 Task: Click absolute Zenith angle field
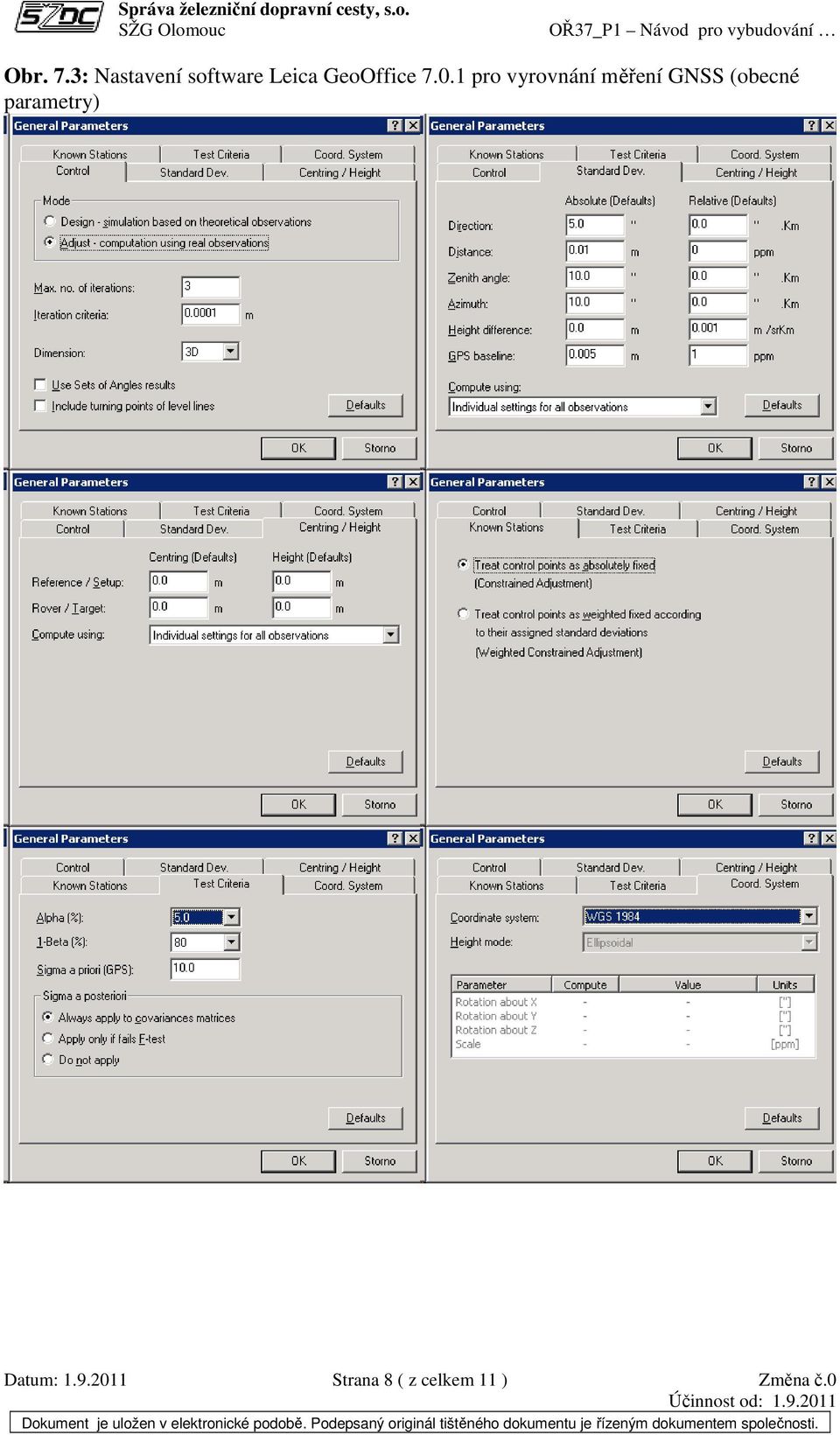(595, 277)
